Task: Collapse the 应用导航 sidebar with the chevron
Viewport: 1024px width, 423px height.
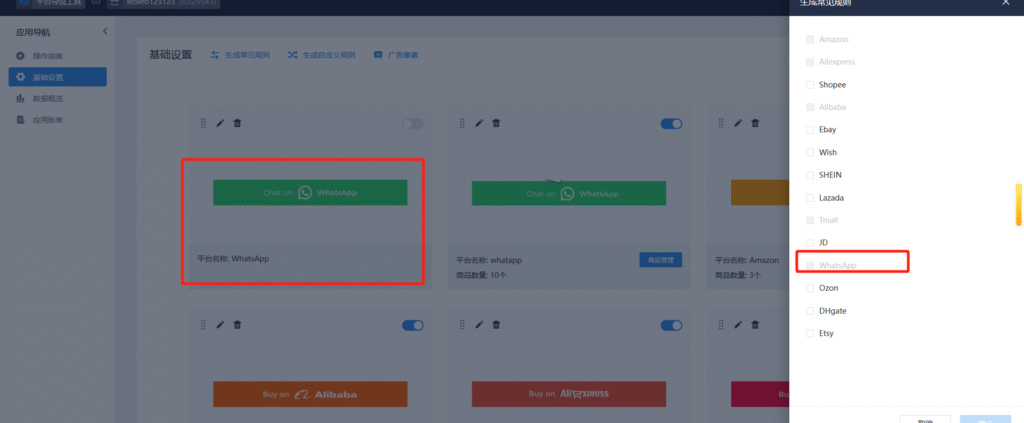Action: (x=104, y=31)
